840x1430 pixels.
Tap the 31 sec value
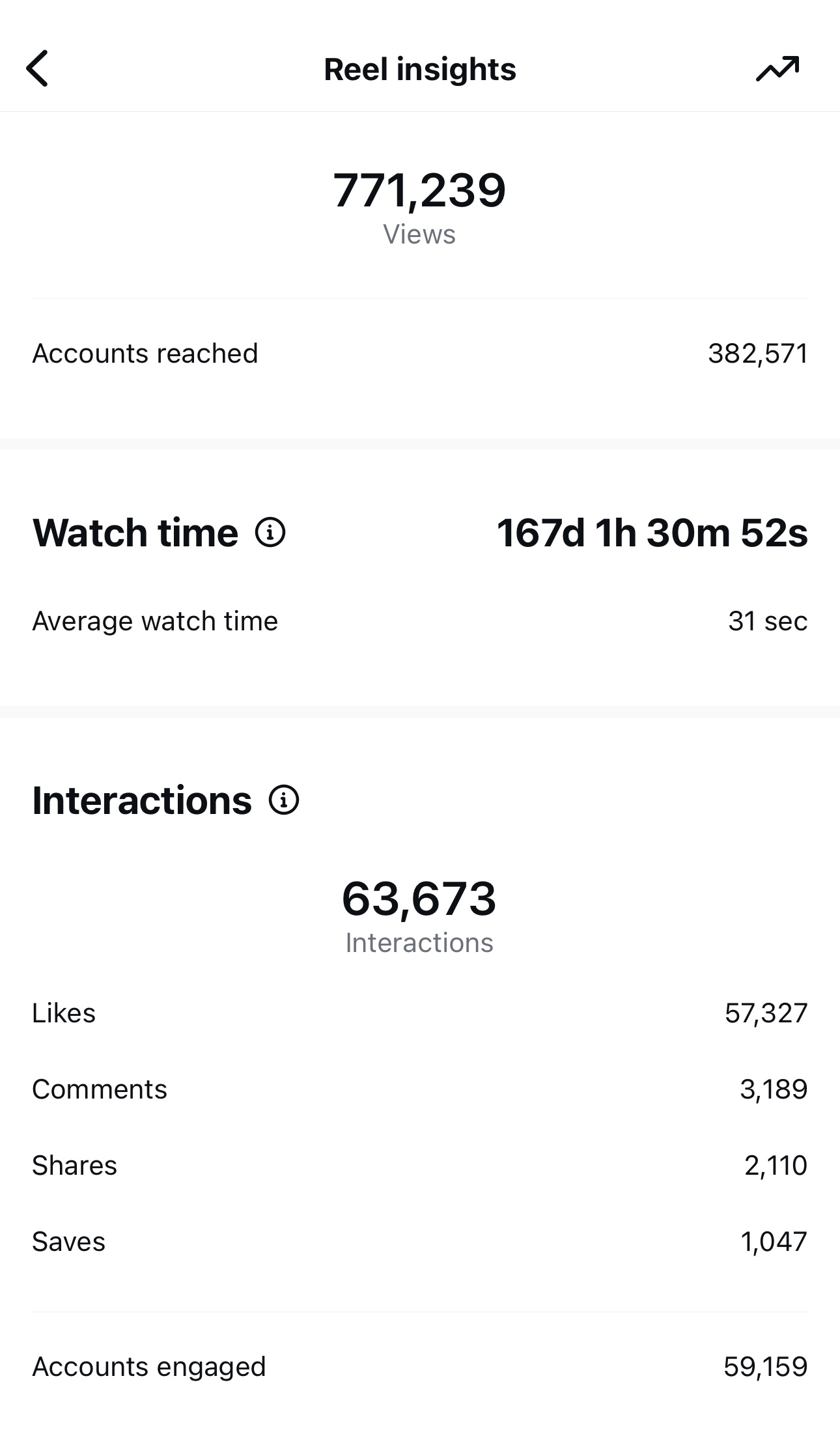coord(768,621)
